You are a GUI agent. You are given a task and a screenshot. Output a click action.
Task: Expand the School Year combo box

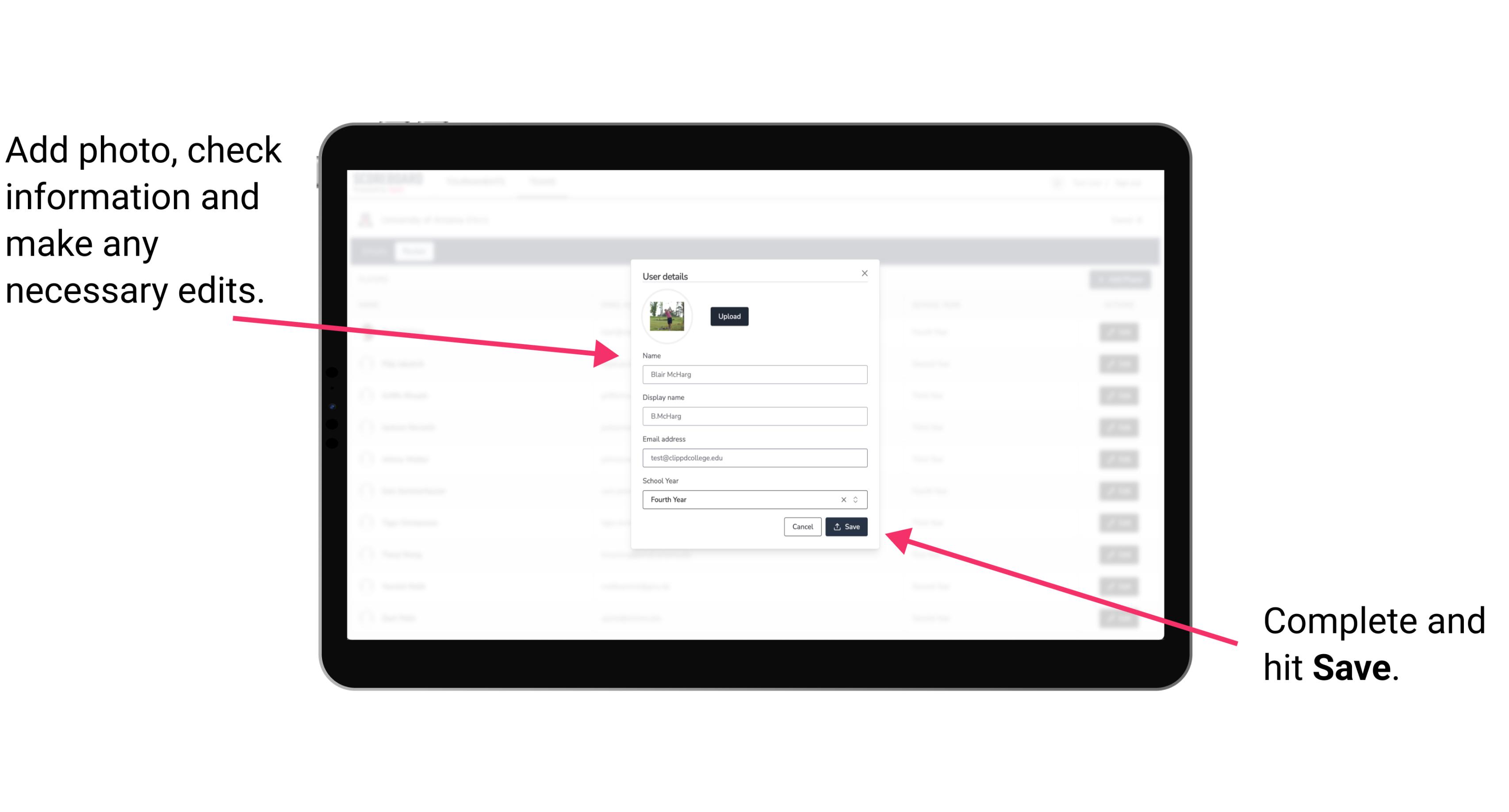pos(857,499)
